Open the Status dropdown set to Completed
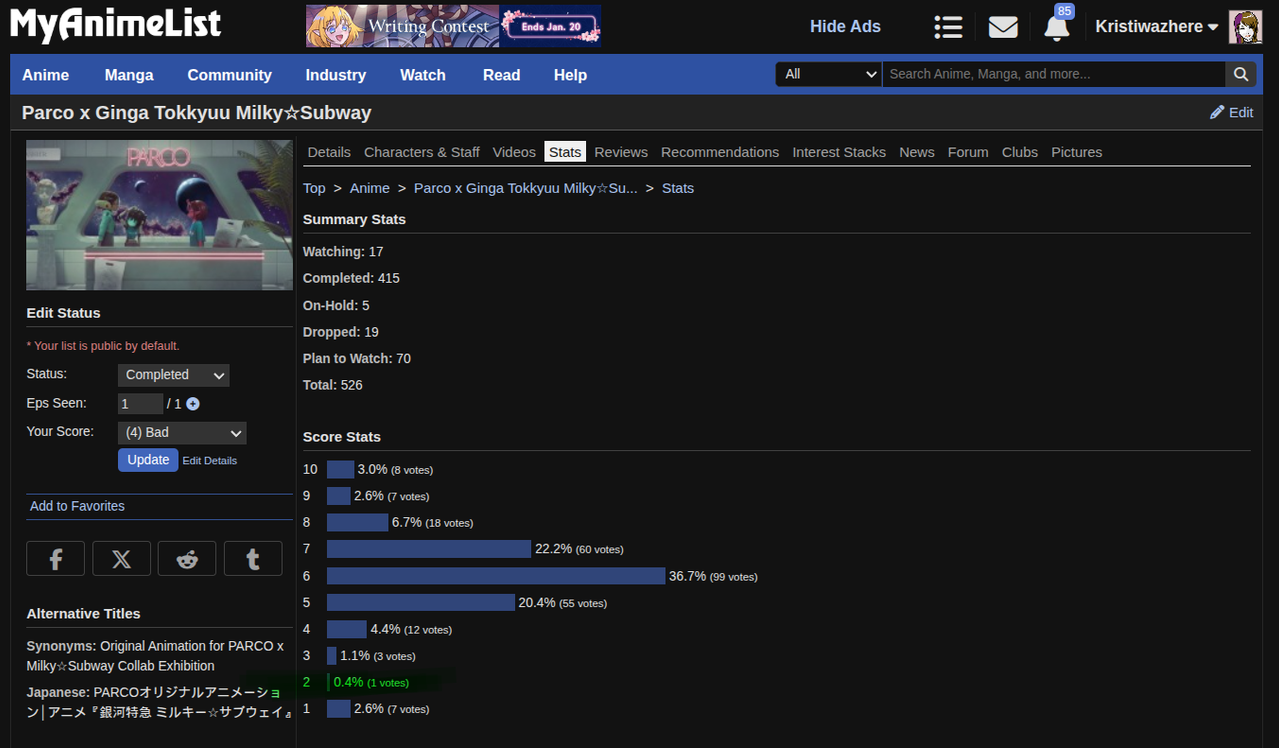This screenshot has height=748, width=1279. [x=173, y=375]
